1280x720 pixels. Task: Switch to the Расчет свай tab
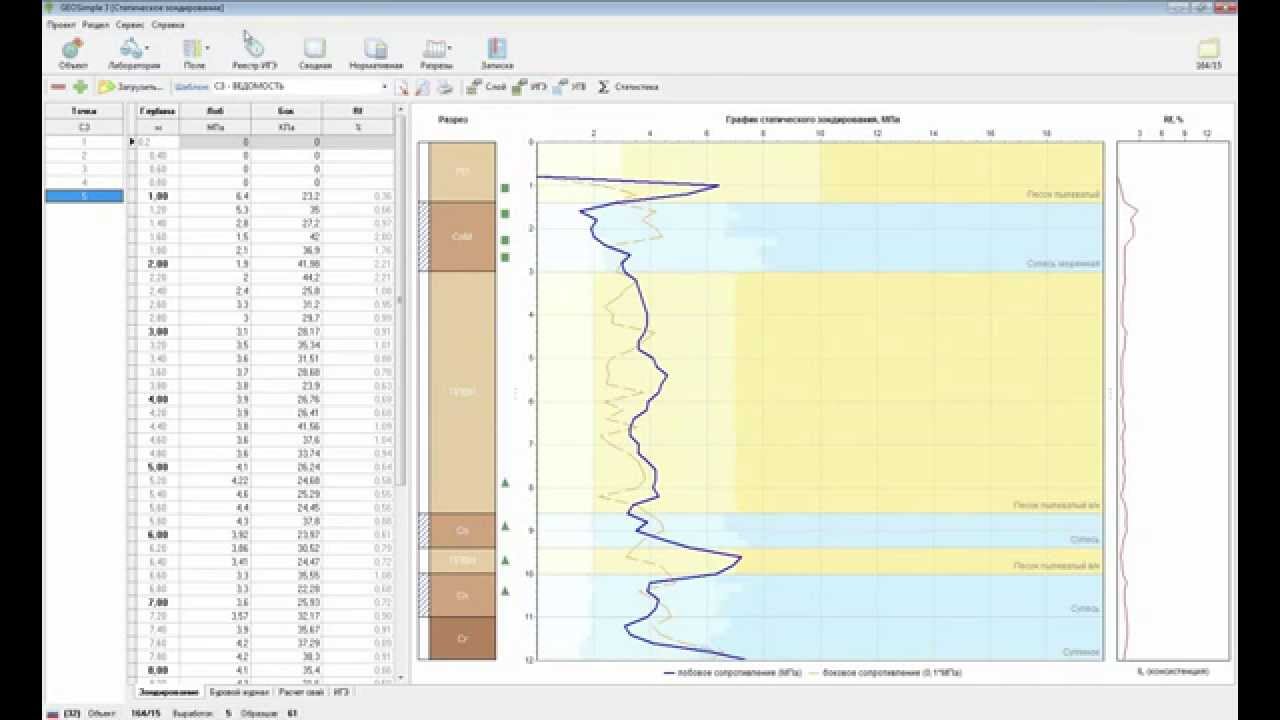pos(301,691)
